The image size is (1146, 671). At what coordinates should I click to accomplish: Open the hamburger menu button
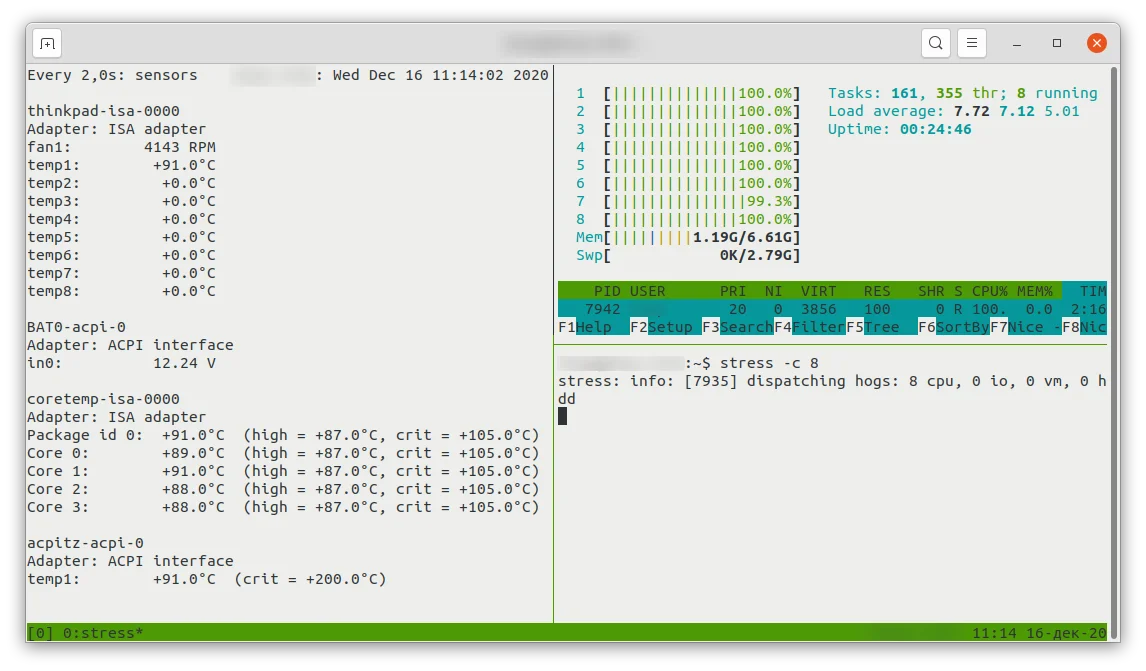[x=971, y=43]
